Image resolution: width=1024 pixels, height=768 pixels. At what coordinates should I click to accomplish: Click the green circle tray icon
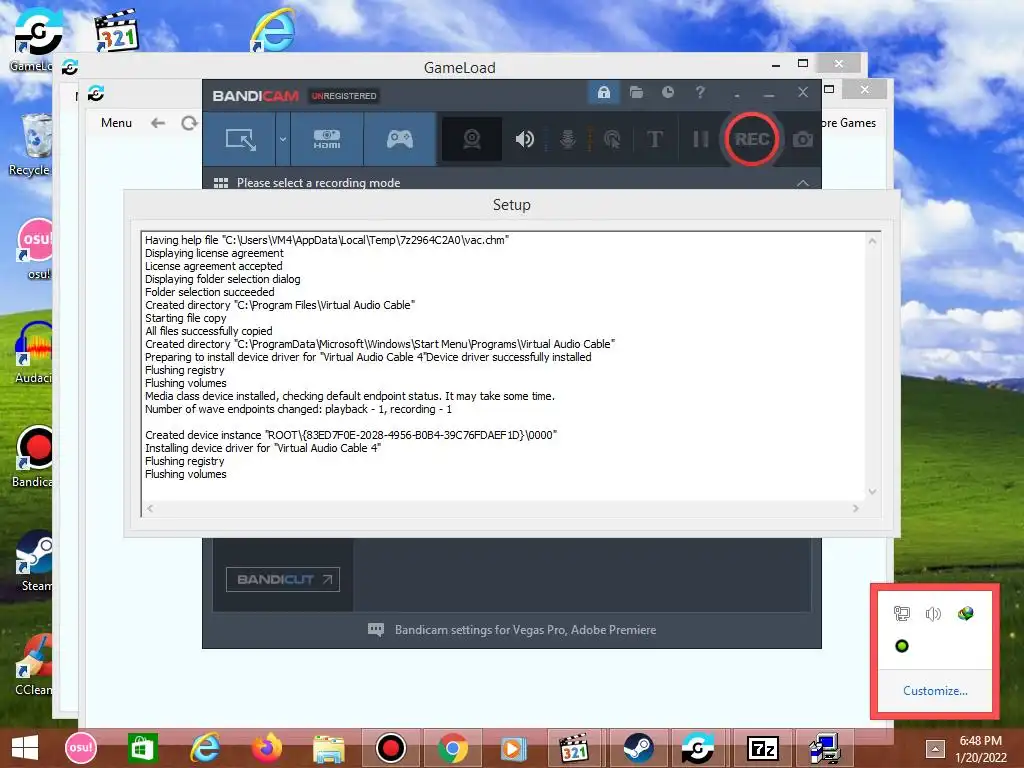point(902,646)
